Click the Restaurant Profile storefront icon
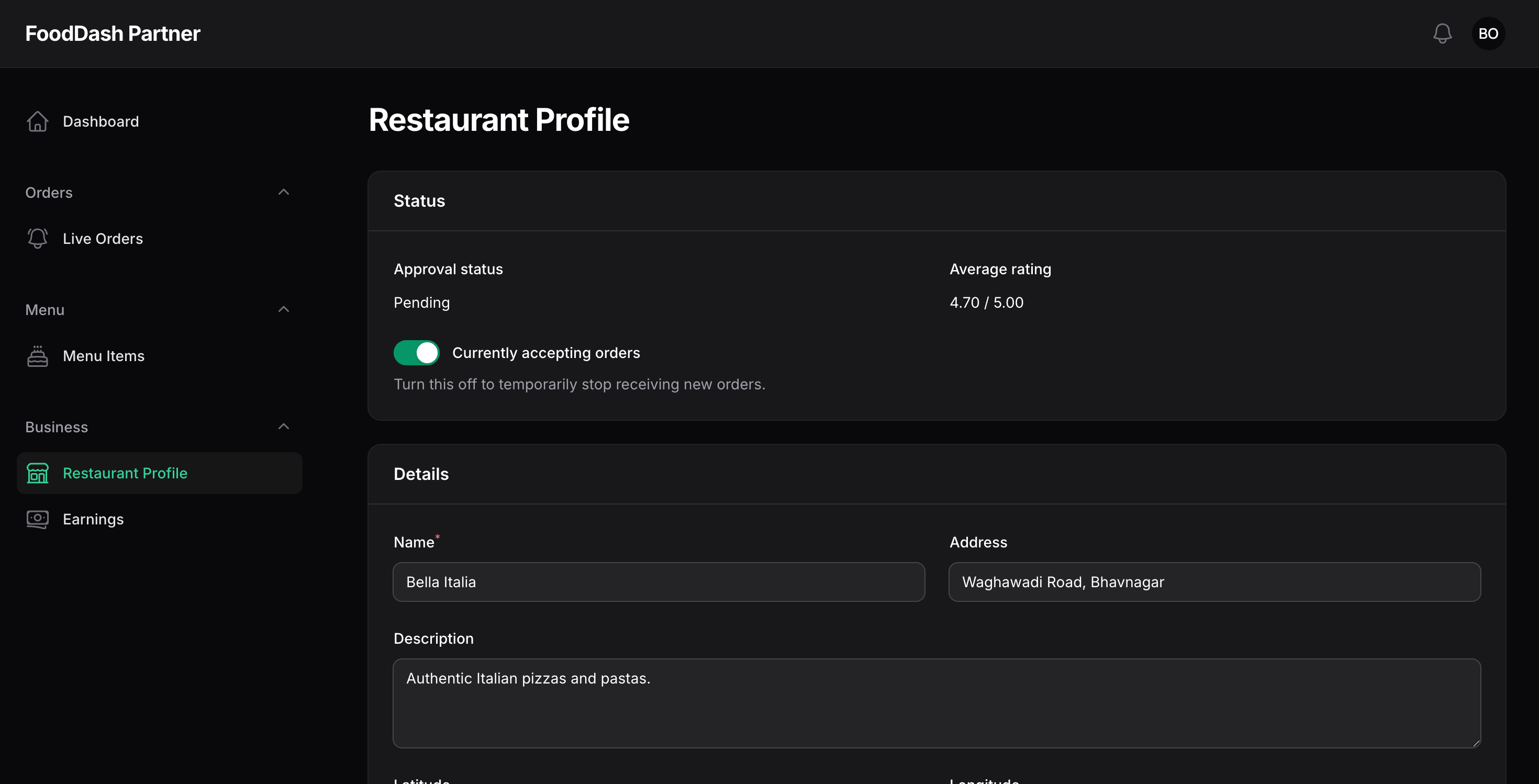1539x784 pixels. pos(37,473)
